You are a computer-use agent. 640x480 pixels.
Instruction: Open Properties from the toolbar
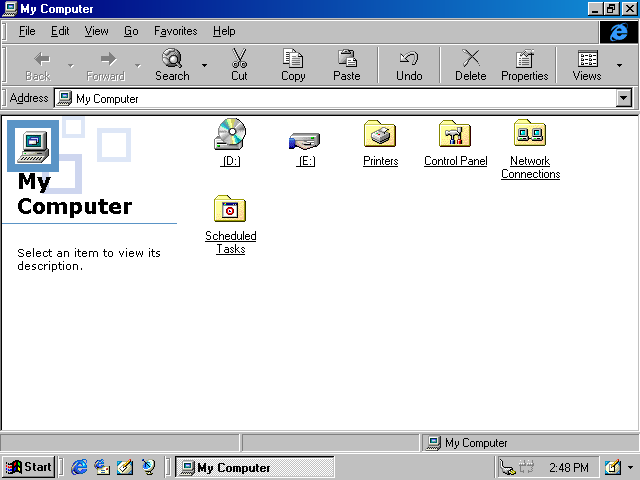click(524, 65)
